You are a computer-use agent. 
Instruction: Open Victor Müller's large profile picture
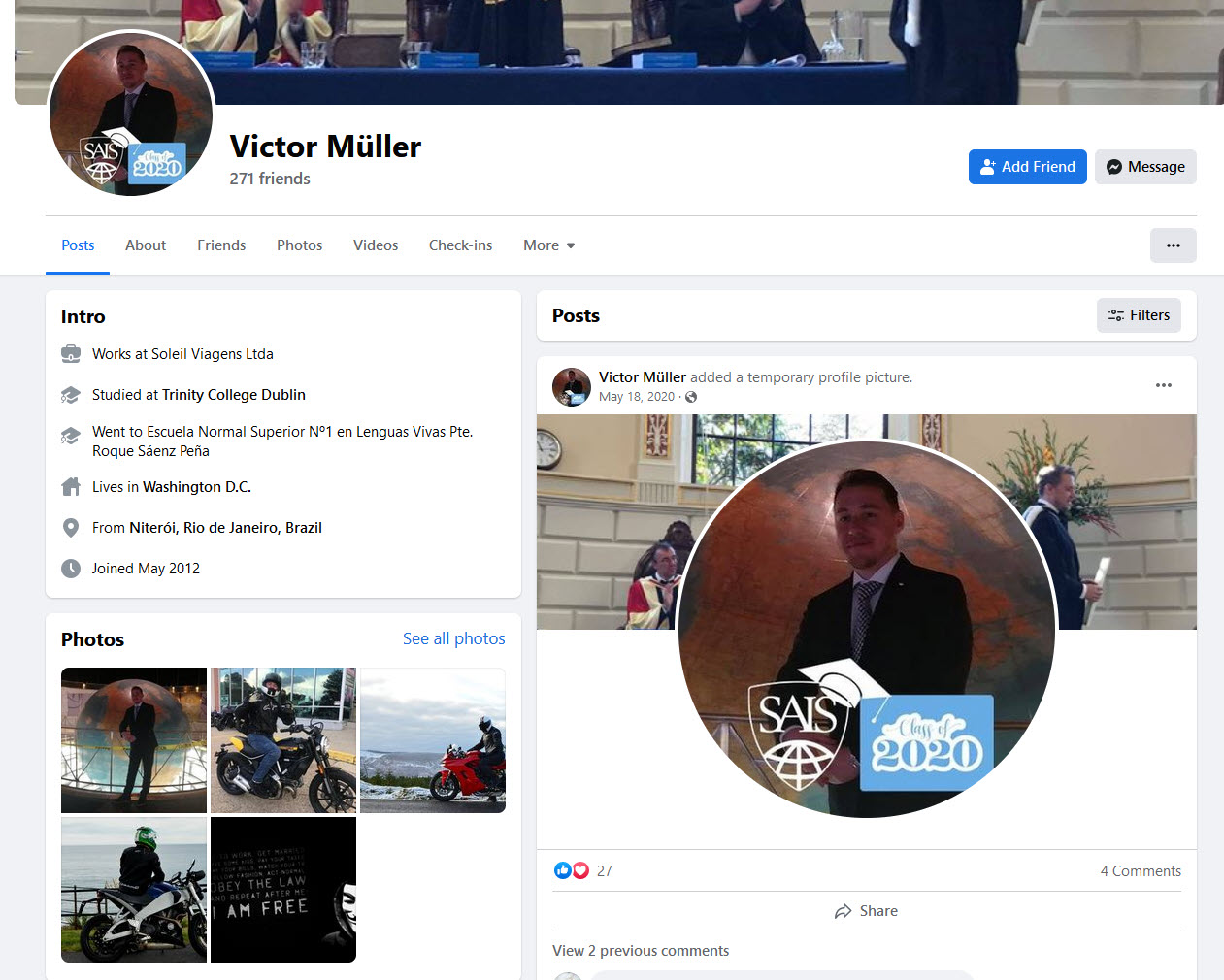pyautogui.click(x=131, y=114)
